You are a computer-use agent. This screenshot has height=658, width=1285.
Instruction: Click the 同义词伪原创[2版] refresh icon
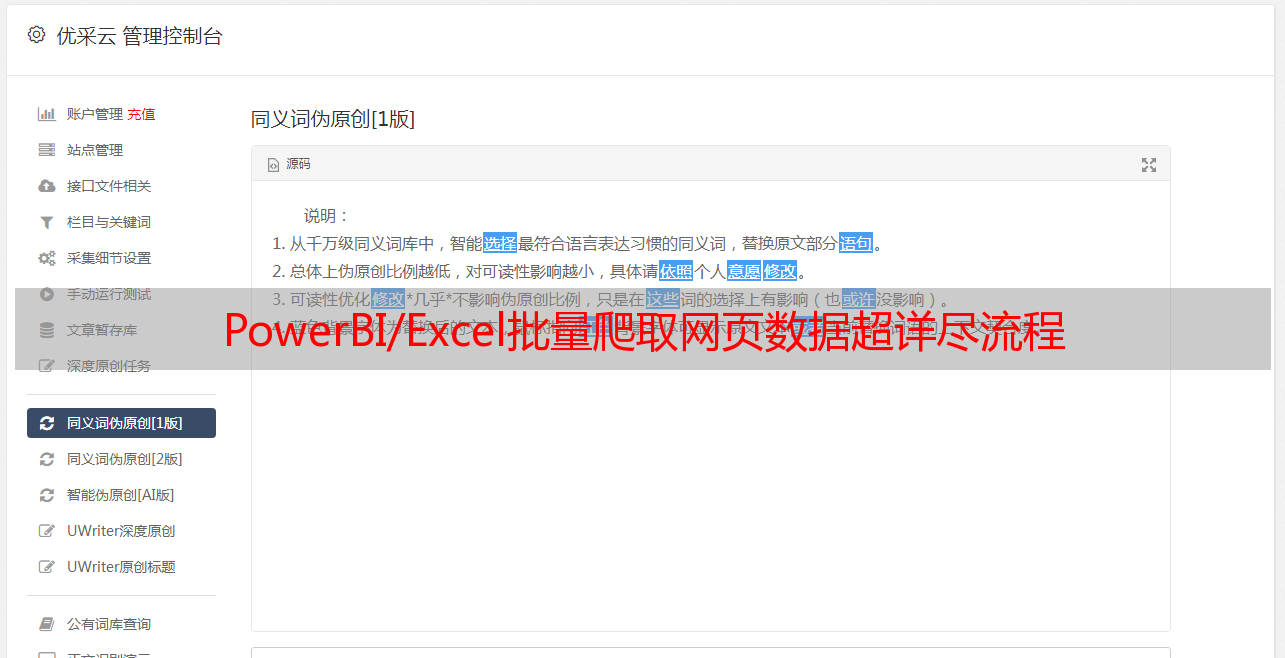tap(46, 459)
